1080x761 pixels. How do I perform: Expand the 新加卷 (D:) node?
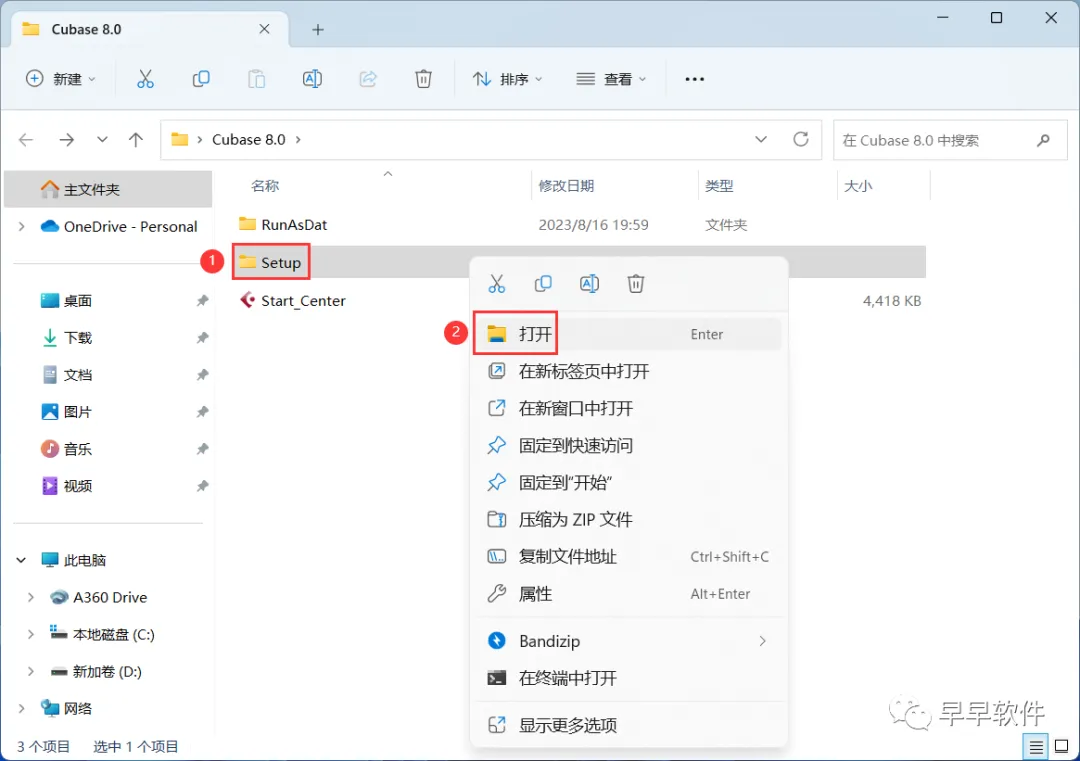(x=30, y=672)
